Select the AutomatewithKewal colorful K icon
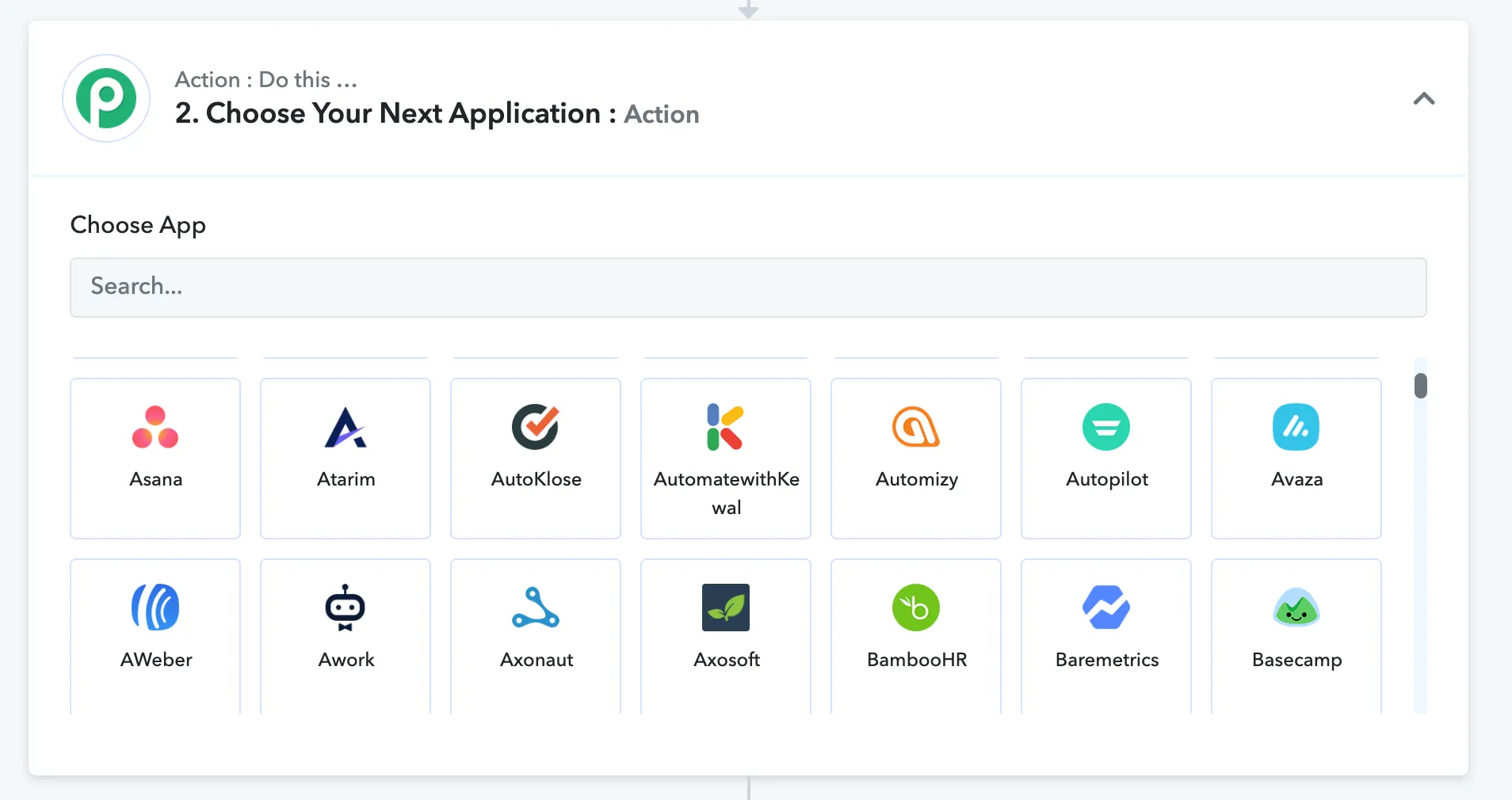This screenshot has width=1512, height=800. [x=726, y=427]
